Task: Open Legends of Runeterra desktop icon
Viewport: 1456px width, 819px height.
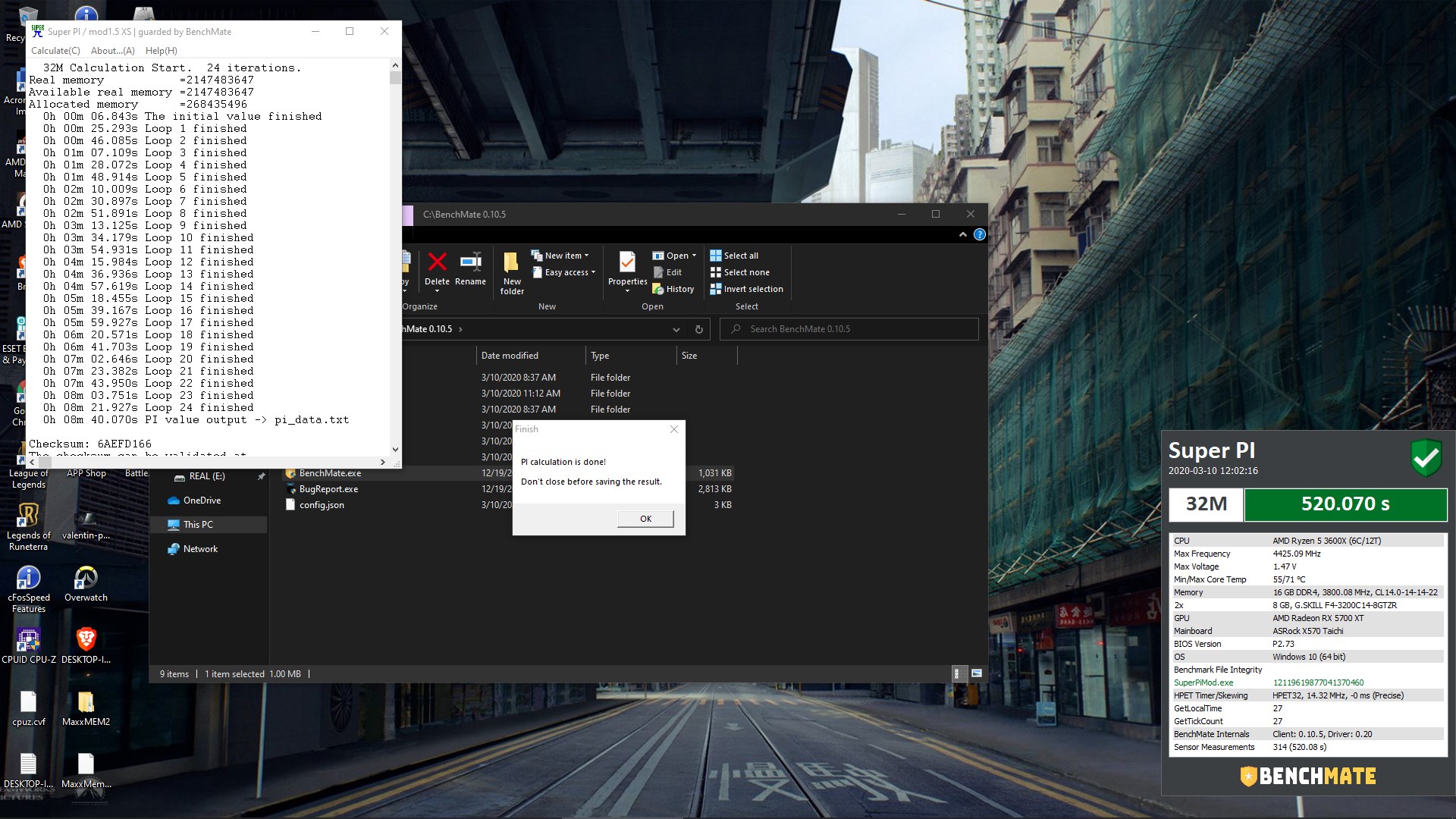Action: tap(28, 526)
